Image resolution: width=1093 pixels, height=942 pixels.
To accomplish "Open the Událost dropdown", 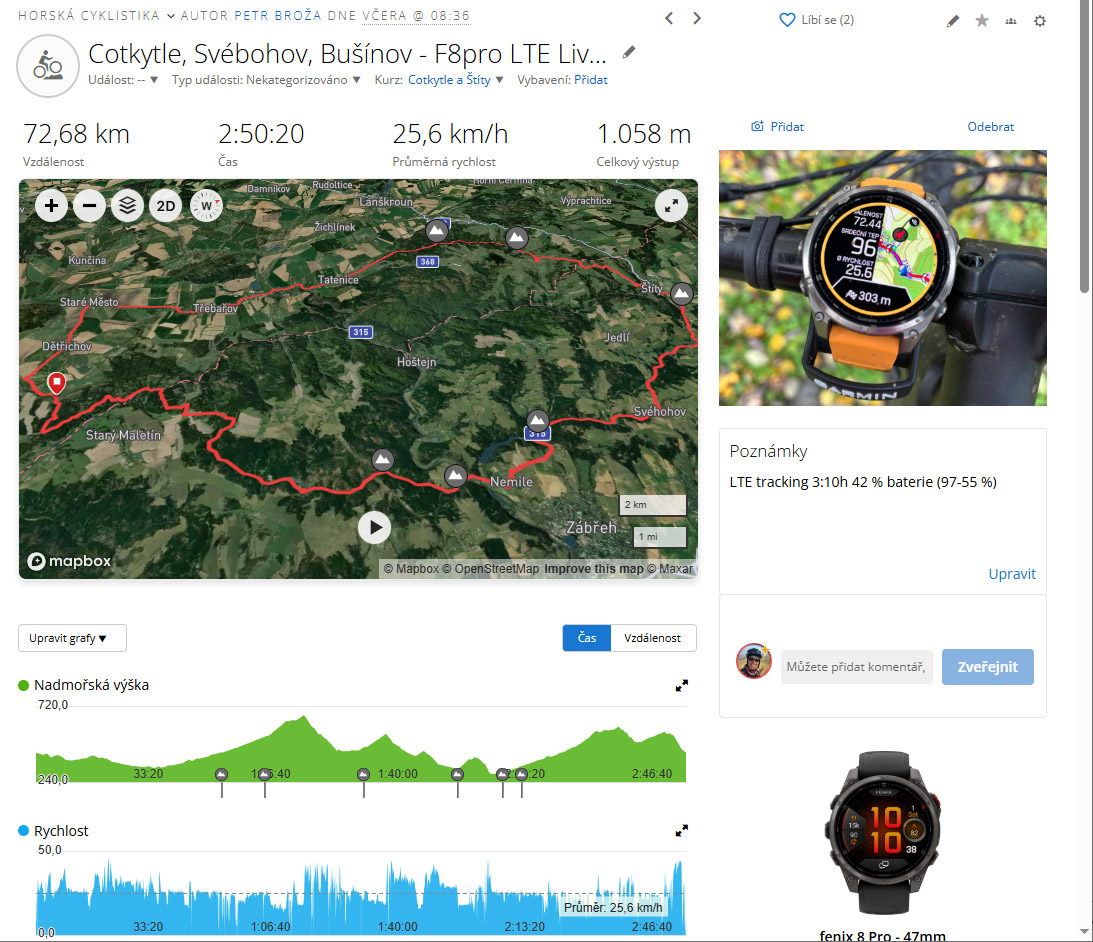I will (123, 80).
